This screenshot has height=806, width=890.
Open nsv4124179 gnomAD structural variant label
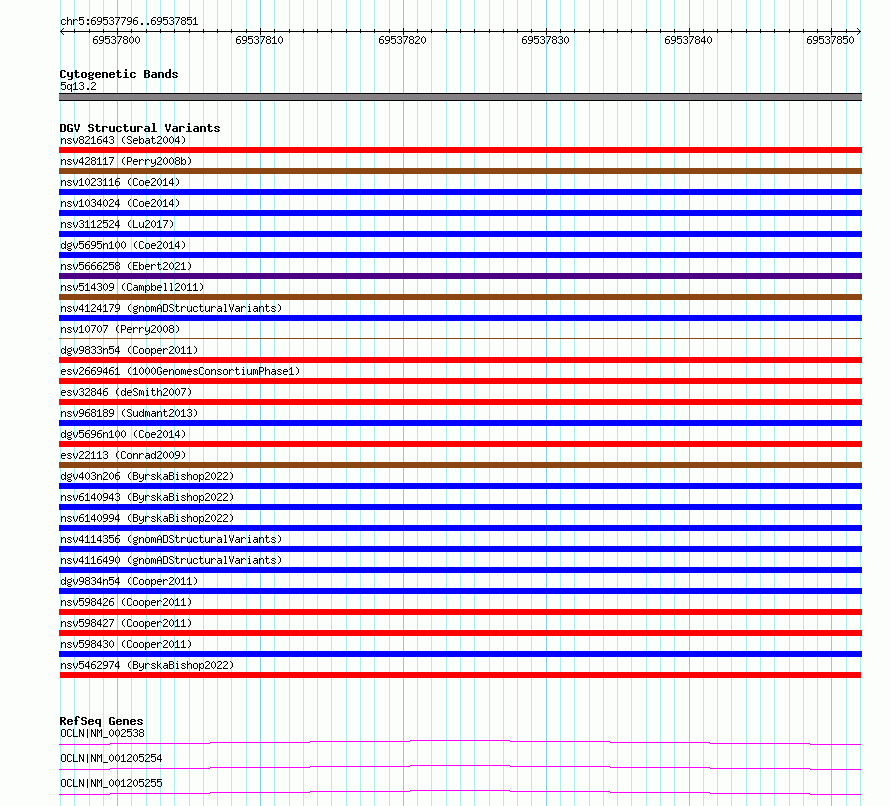coord(171,308)
